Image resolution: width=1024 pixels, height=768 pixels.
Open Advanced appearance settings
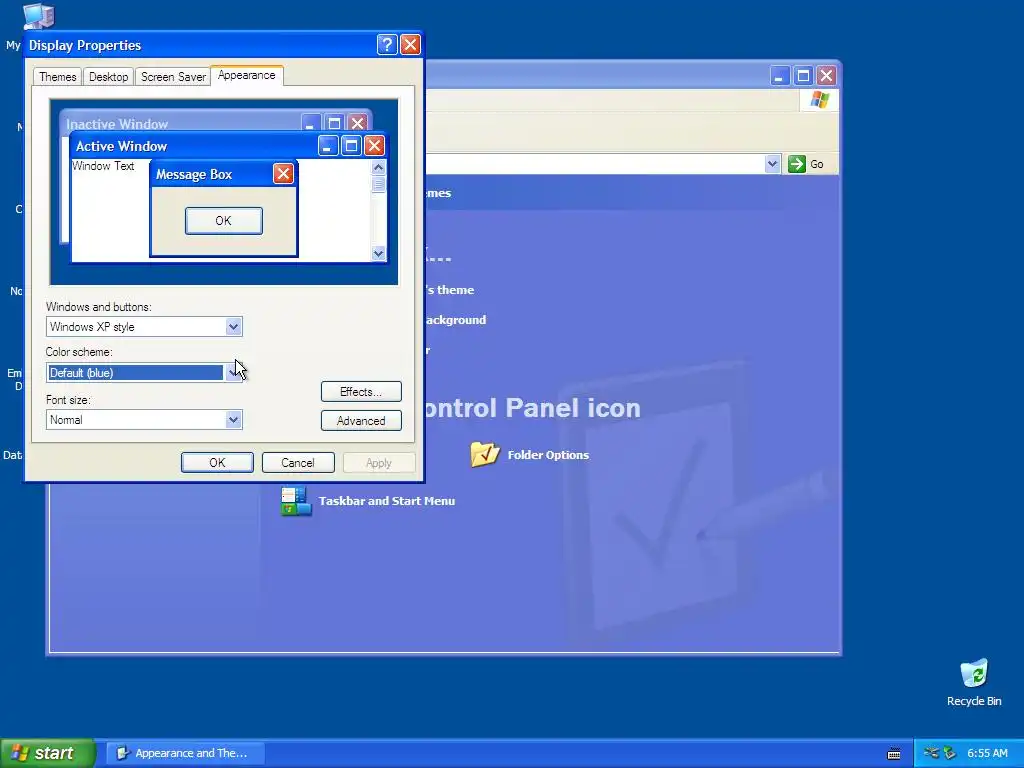361,421
